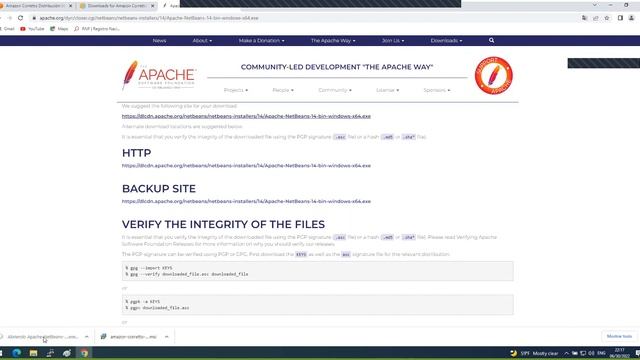
Task: Expand the Projects submenu
Action: click(236, 90)
